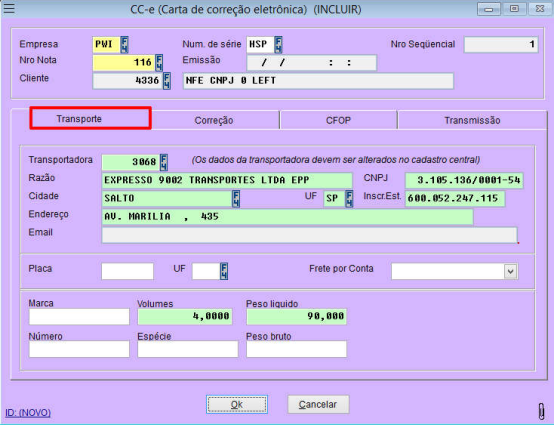The width and height of the screenshot is (554, 426).
Task: Focus the Peso bruto input field
Action: (296, 349)
